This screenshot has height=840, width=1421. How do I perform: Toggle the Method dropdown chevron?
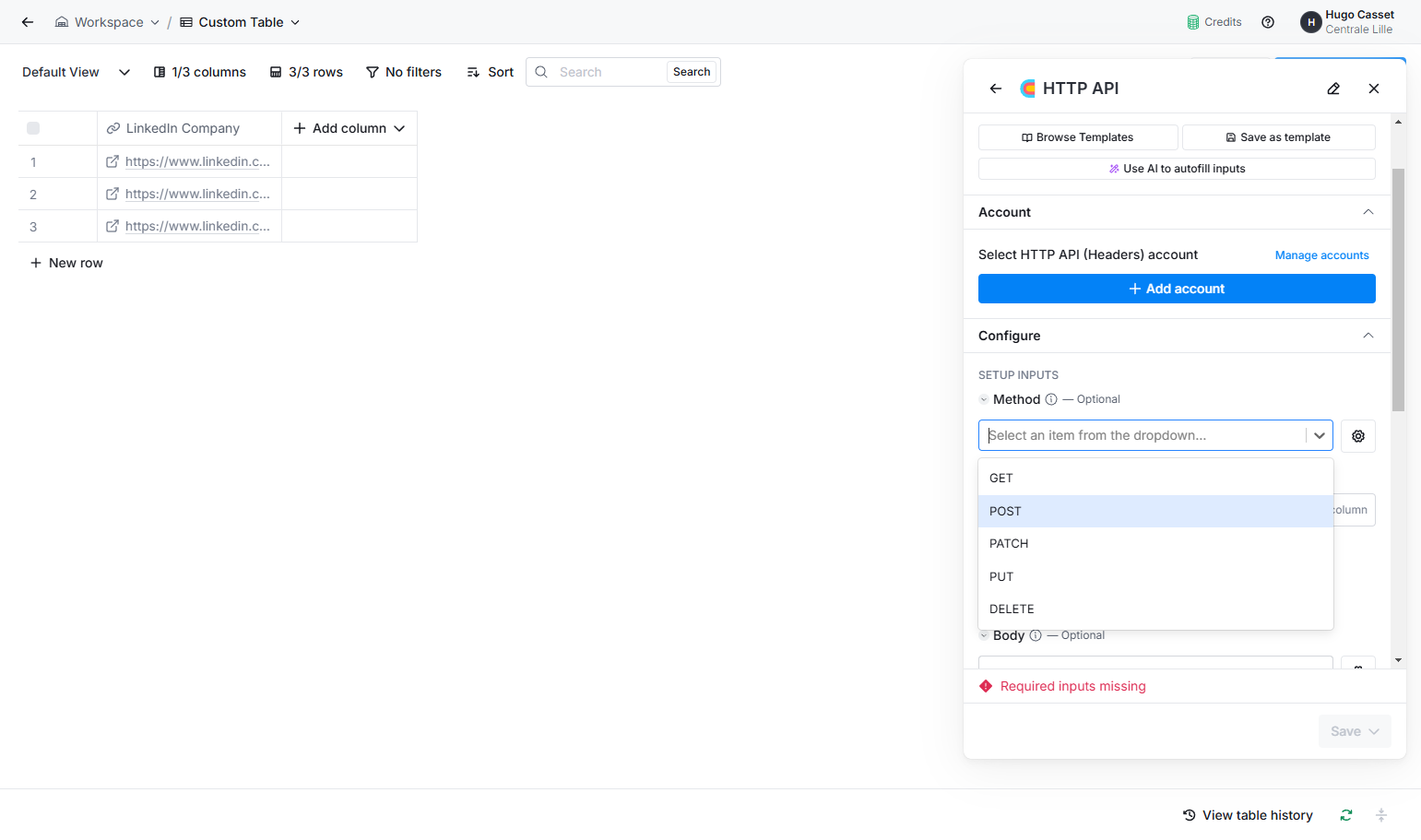[x=1320, y=436]
